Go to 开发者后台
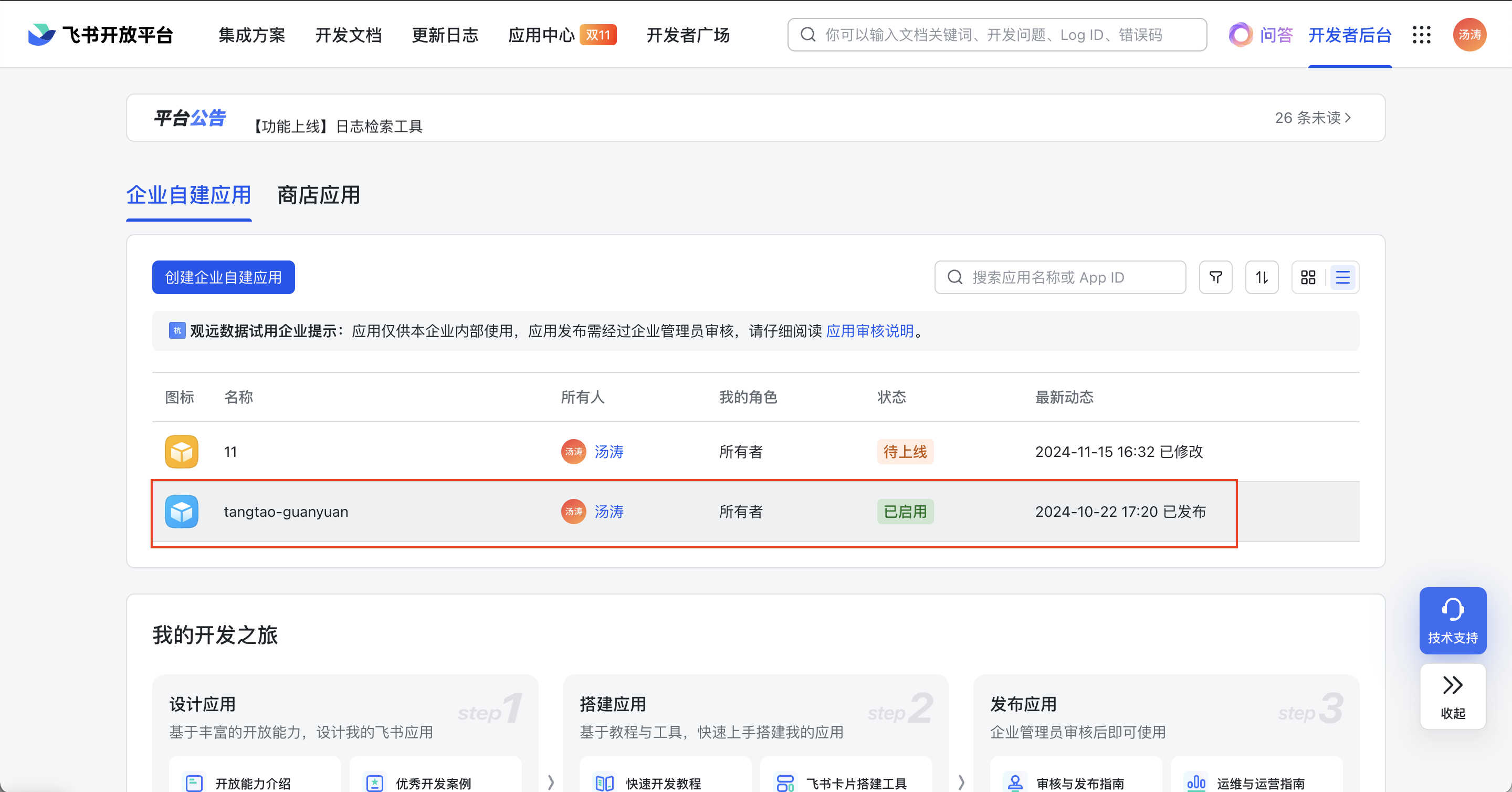Viewport: 1512px width, 792px height. pyautogui.click(x=1350, y=35)
